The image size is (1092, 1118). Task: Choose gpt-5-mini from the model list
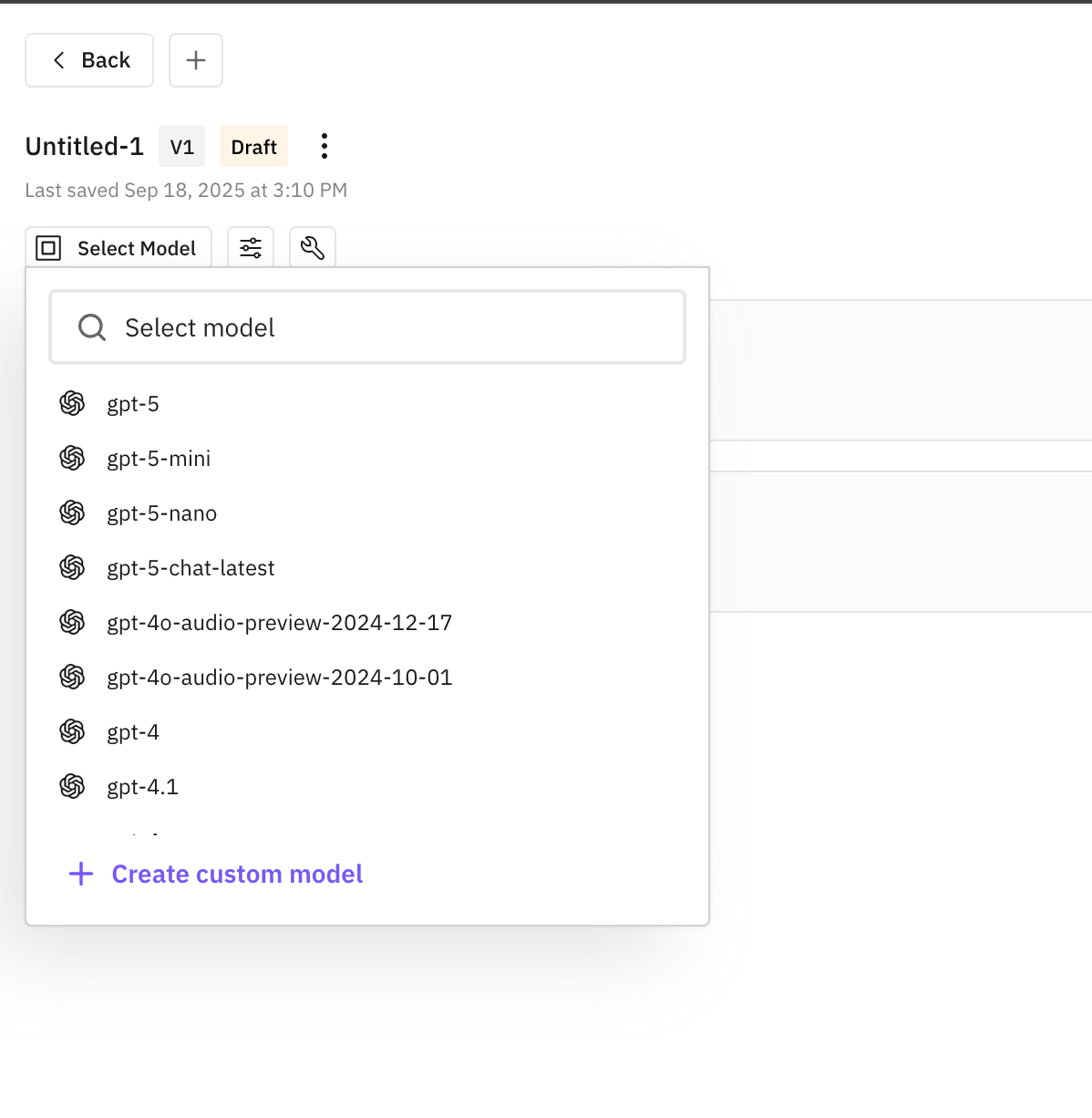coord(159,459)
